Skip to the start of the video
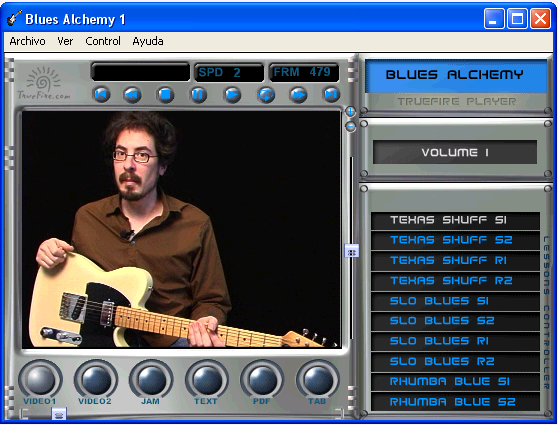 [x=101, y=95]
